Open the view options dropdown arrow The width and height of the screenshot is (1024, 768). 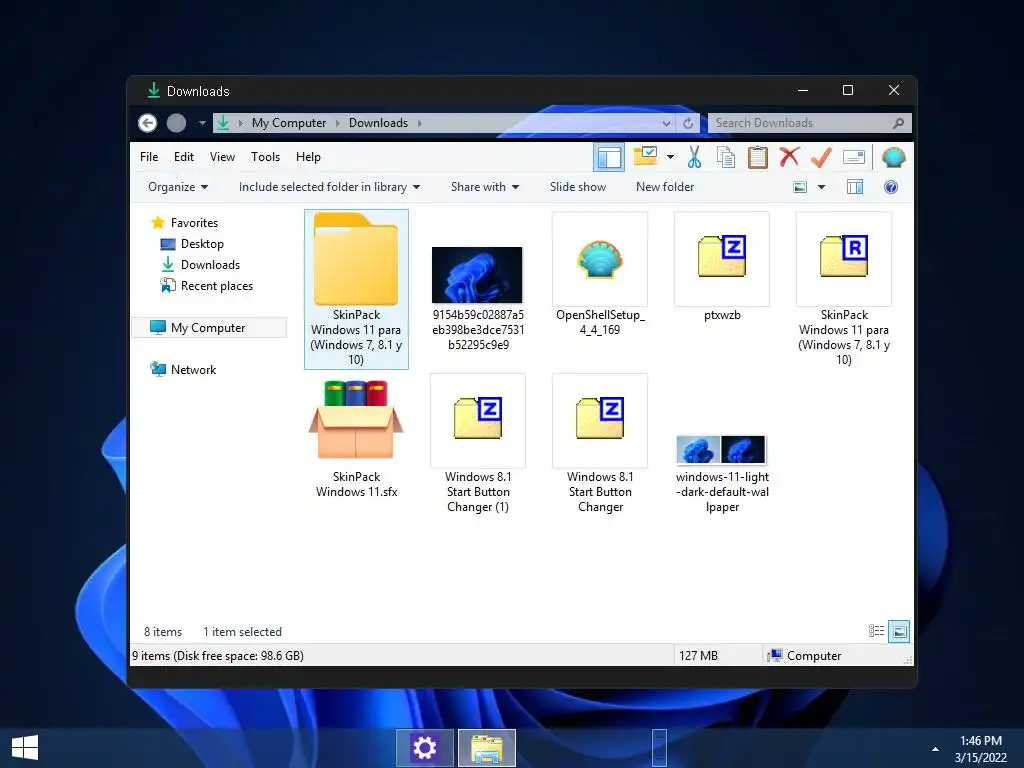coord(822,187)
